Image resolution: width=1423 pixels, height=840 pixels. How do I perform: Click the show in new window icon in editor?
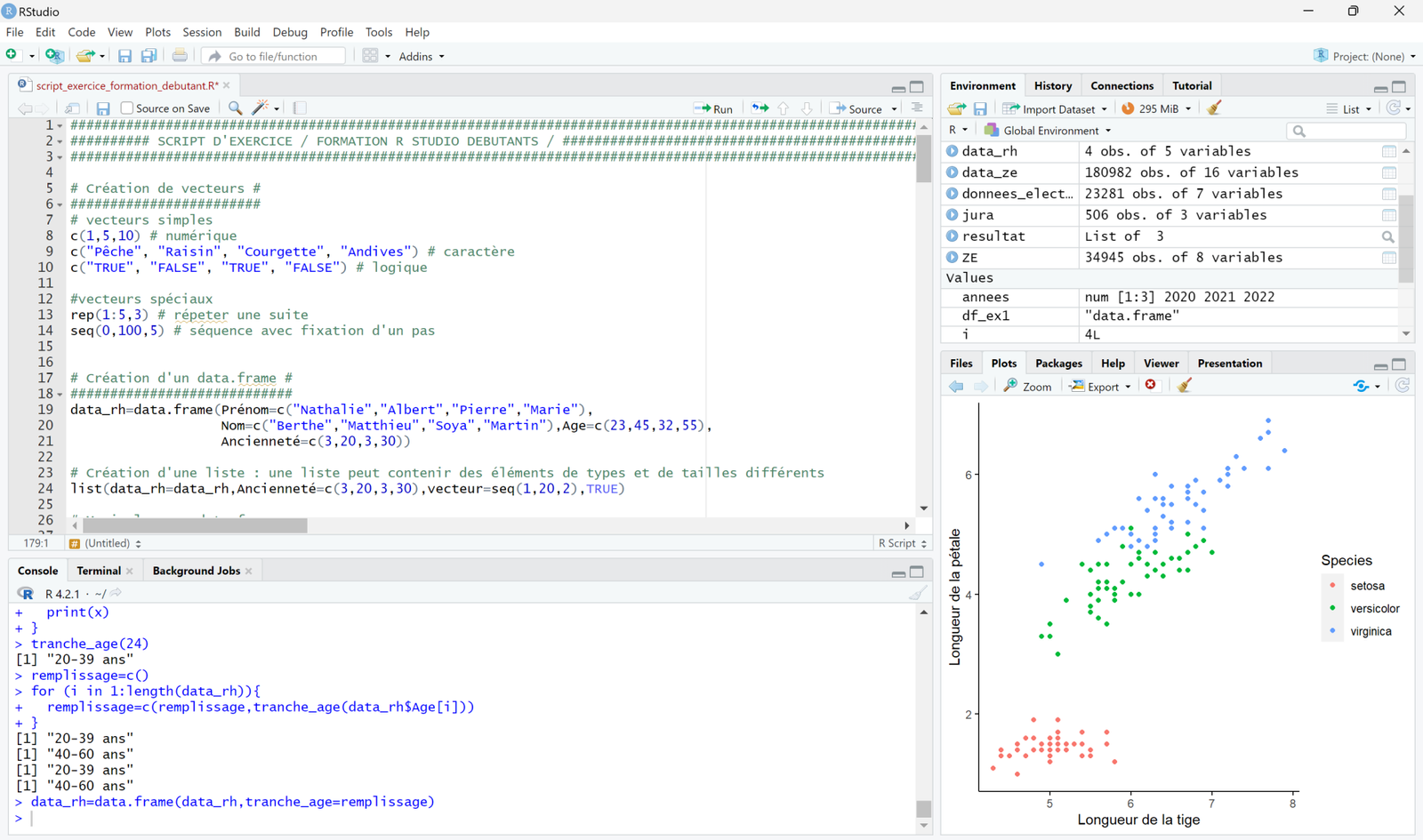[72, 108]
